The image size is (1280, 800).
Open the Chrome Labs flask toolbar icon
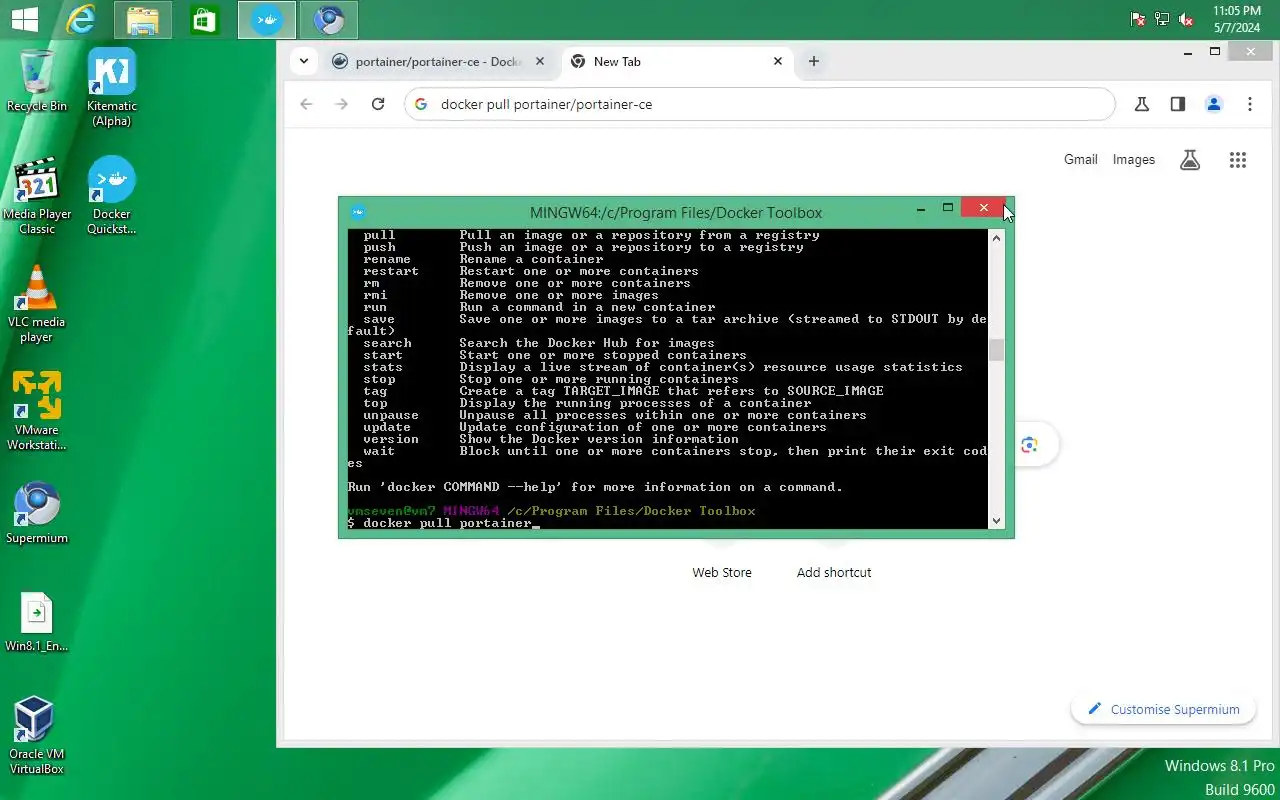(1142, 104)
